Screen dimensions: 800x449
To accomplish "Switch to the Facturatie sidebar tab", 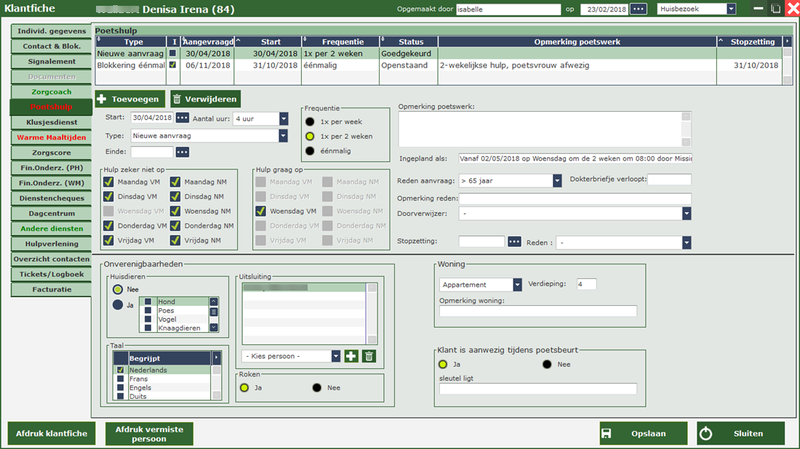I will coord(51,288).
